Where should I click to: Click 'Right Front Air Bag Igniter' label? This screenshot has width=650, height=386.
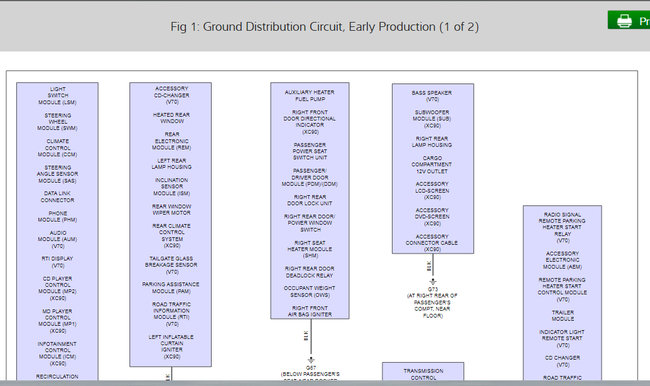[x=310, y=311]
